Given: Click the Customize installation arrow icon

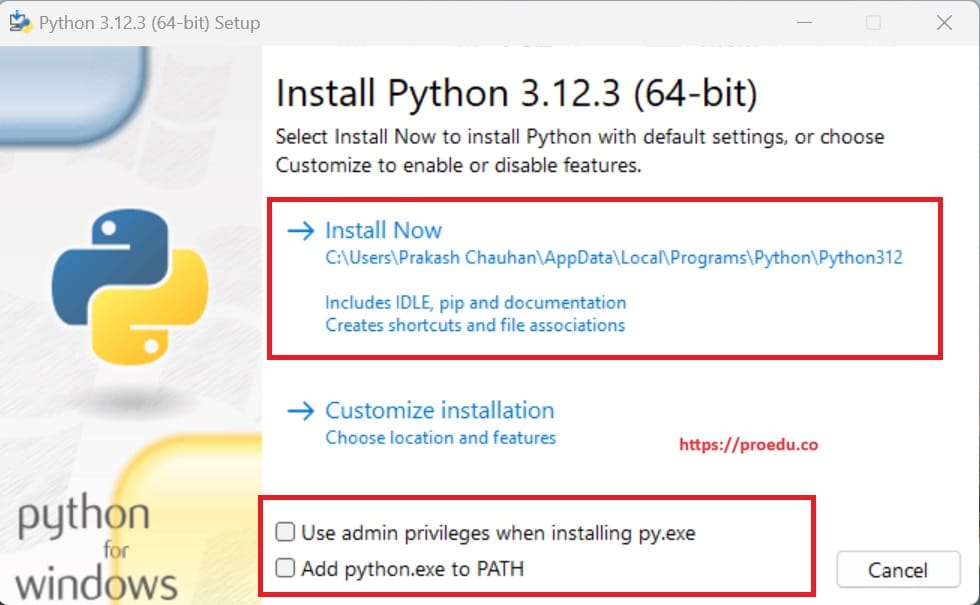Looking at the screenshot, I should [x=301, y=411].
